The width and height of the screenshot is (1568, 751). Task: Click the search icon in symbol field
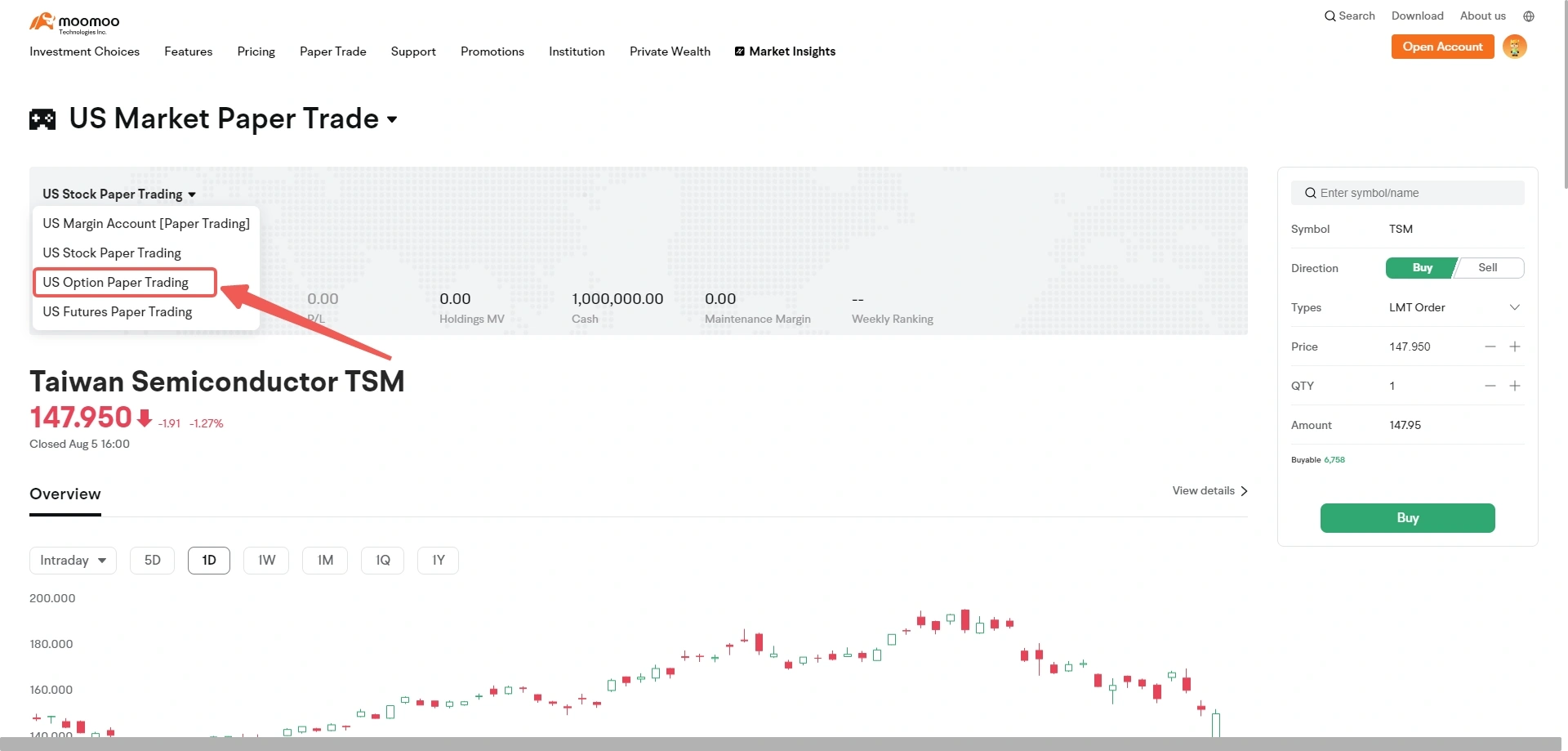(1310, 193)
